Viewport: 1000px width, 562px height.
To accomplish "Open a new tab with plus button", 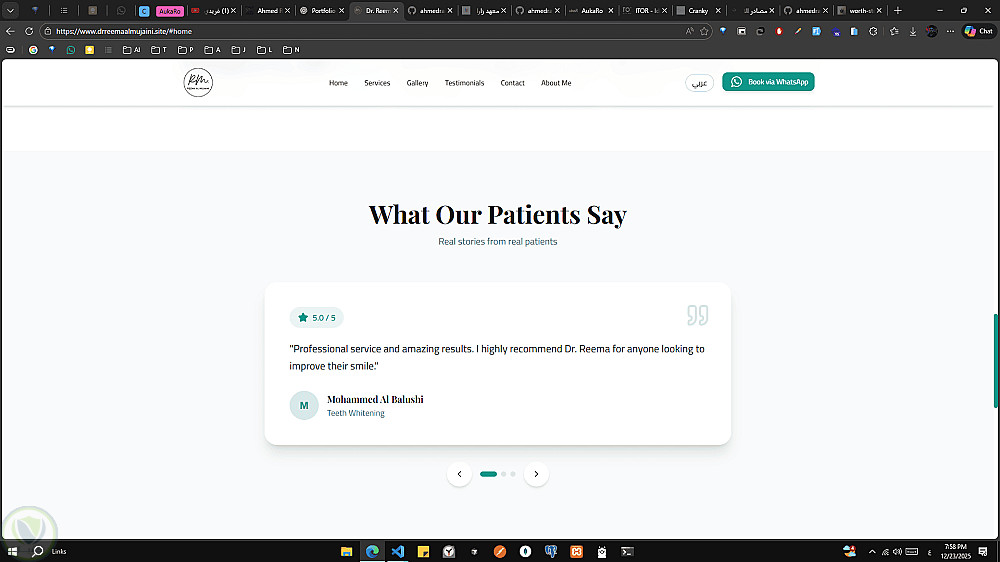I will pyautogui.click(x=898, y=11).
